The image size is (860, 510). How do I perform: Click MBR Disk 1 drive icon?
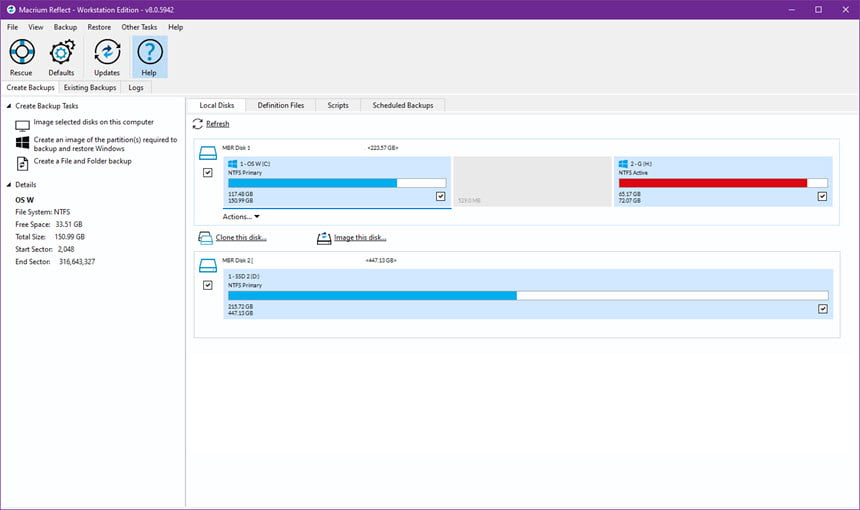208,152
